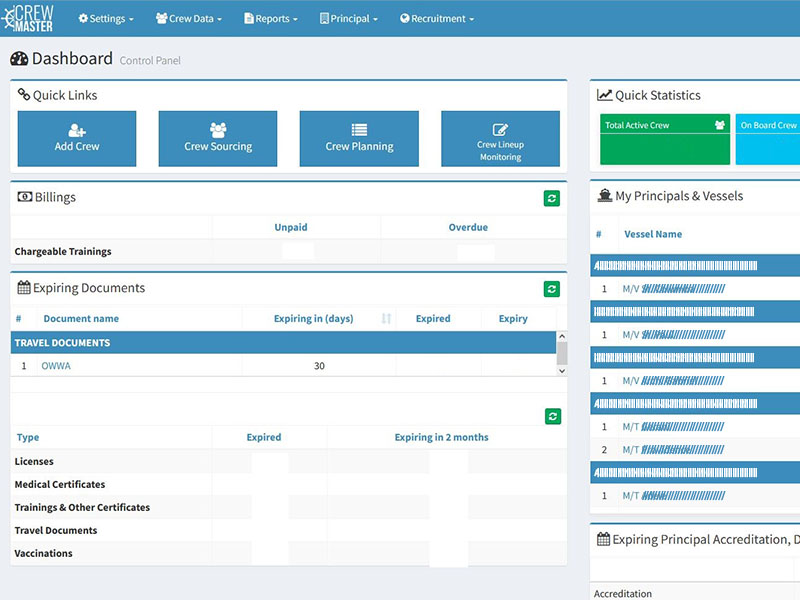This screenshot has height=600, width=800.
Task: Click the On Board Crew statistics tile
Action: (768, 139)
